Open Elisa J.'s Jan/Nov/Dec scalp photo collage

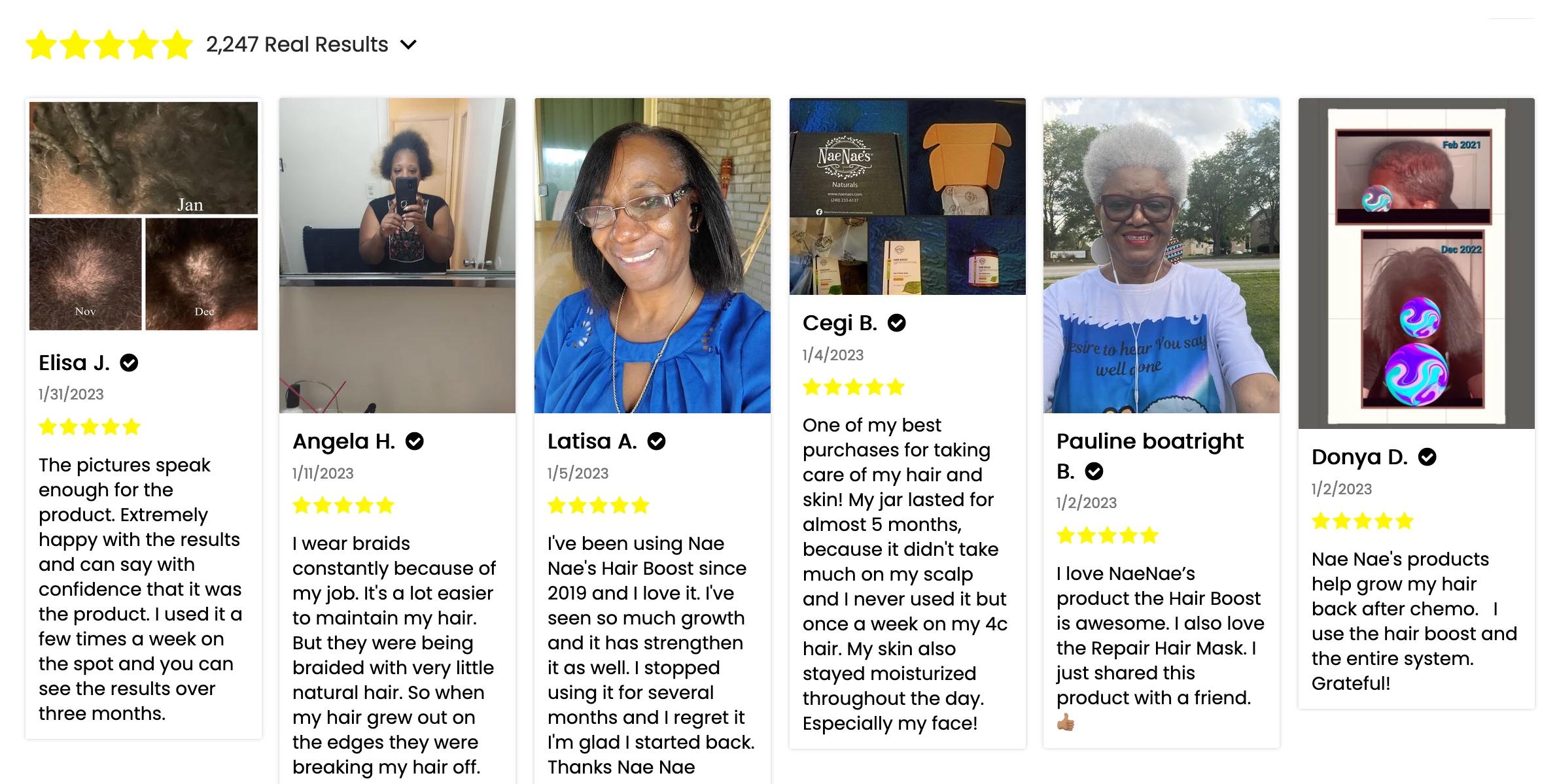[143, 216]
